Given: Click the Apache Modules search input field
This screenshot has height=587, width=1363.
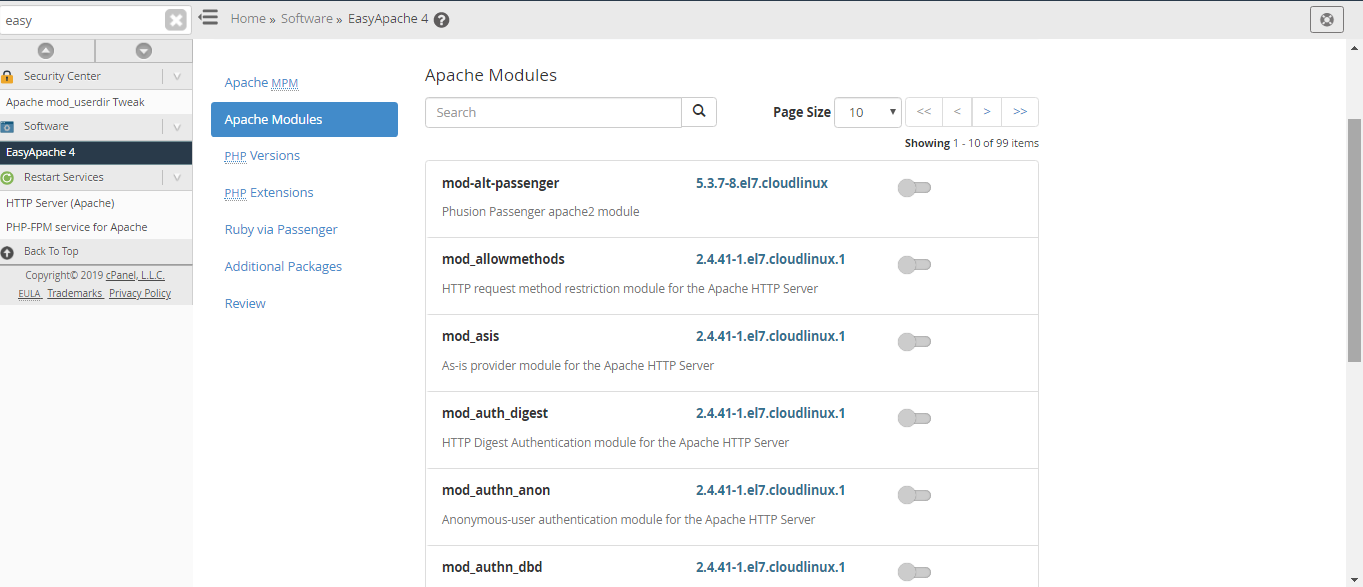Looking at the screenshot, I should [553, 112].
